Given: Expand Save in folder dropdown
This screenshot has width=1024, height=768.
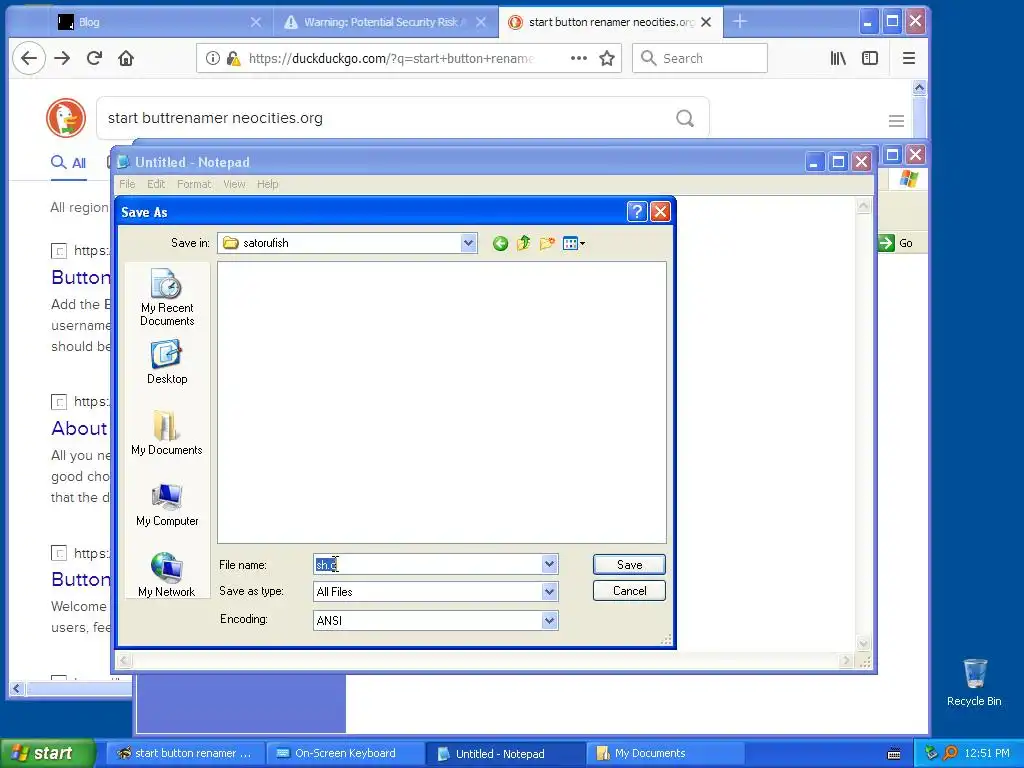Looking at the screenshot, I should tap(468, 243).
